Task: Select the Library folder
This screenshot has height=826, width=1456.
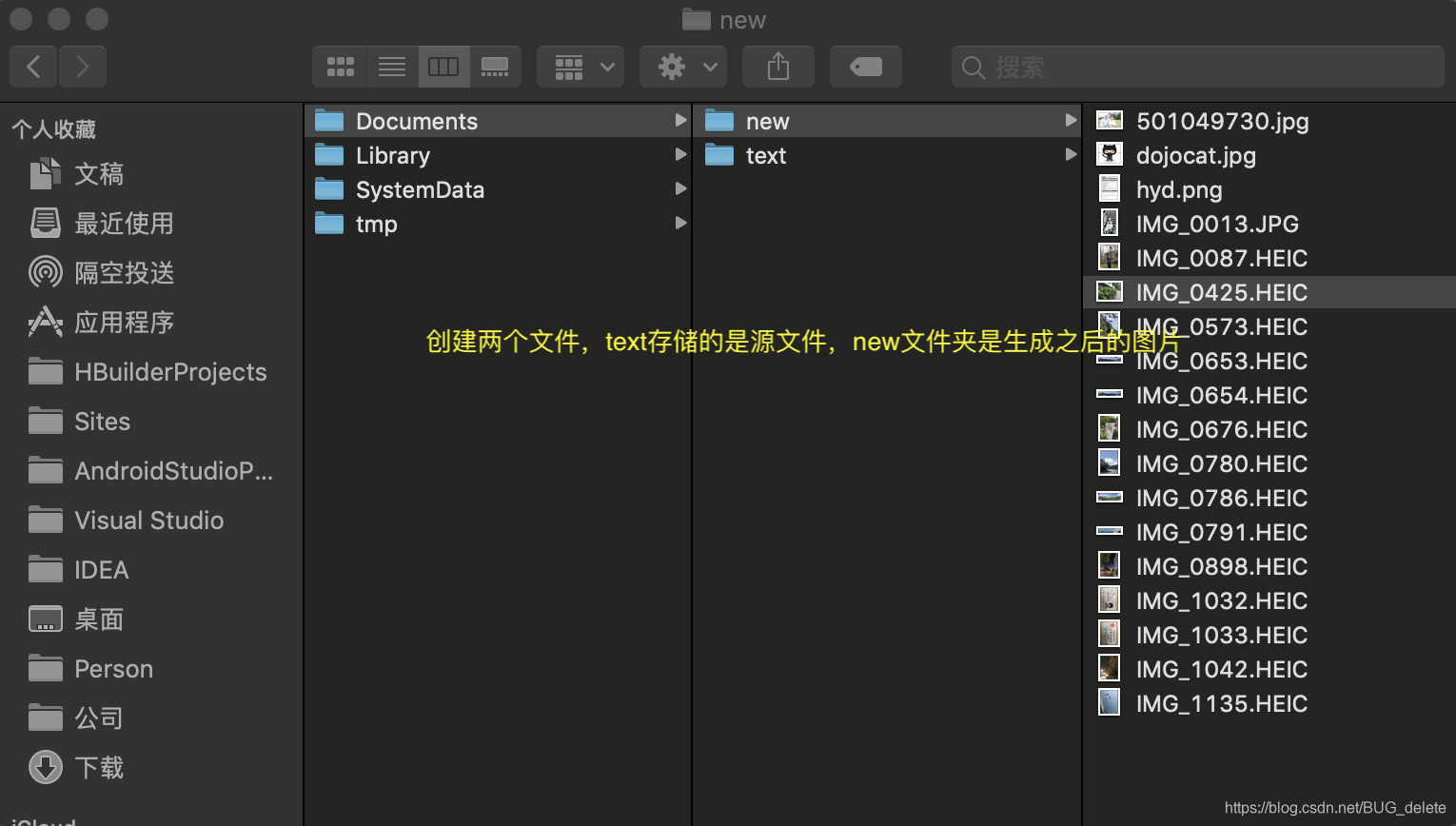Action: [498, 155]
